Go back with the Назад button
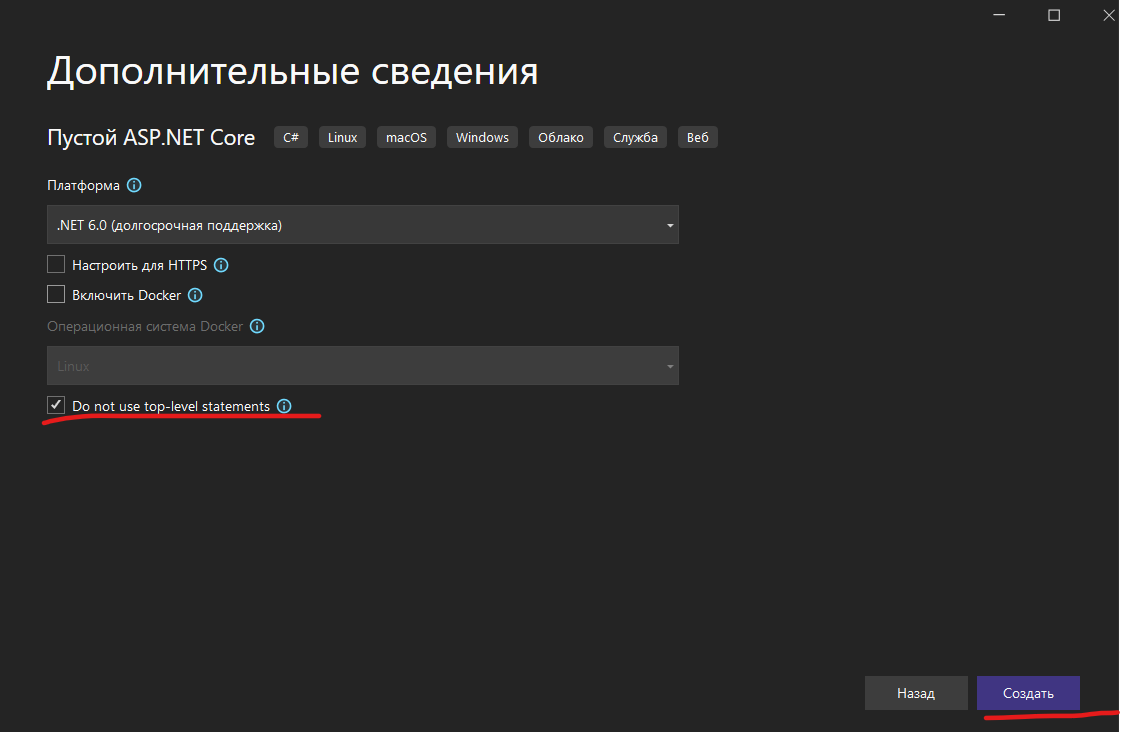The width and height of the screenshot is (1121, 732). pyautogui.click(x=916, y=693)
